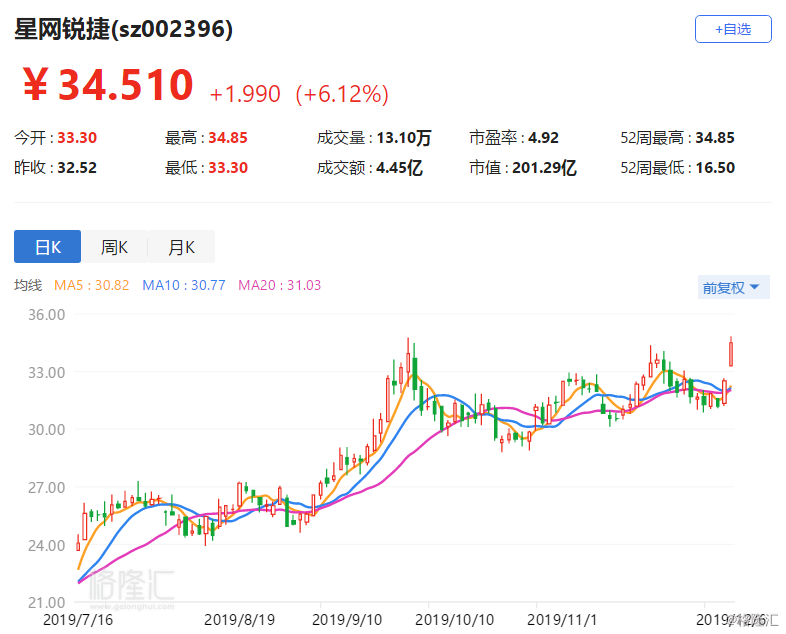Click the 21.00 price axis label

pos(46,602)
